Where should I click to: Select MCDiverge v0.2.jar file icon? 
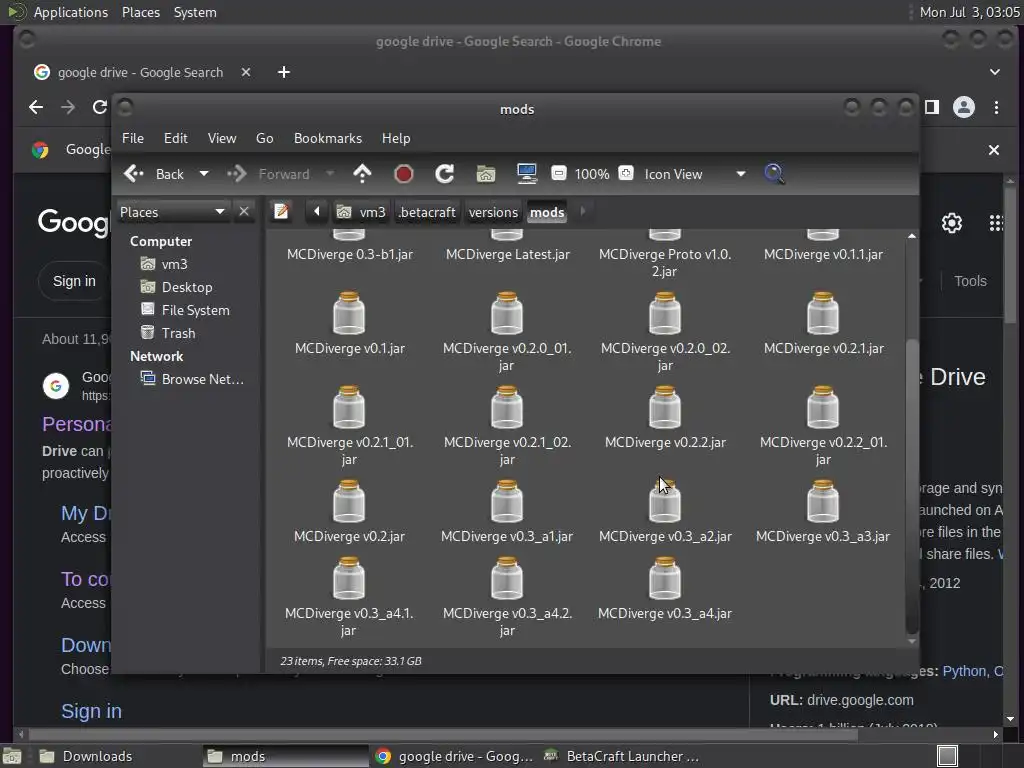pyautogui.click(x=349, y=502)
